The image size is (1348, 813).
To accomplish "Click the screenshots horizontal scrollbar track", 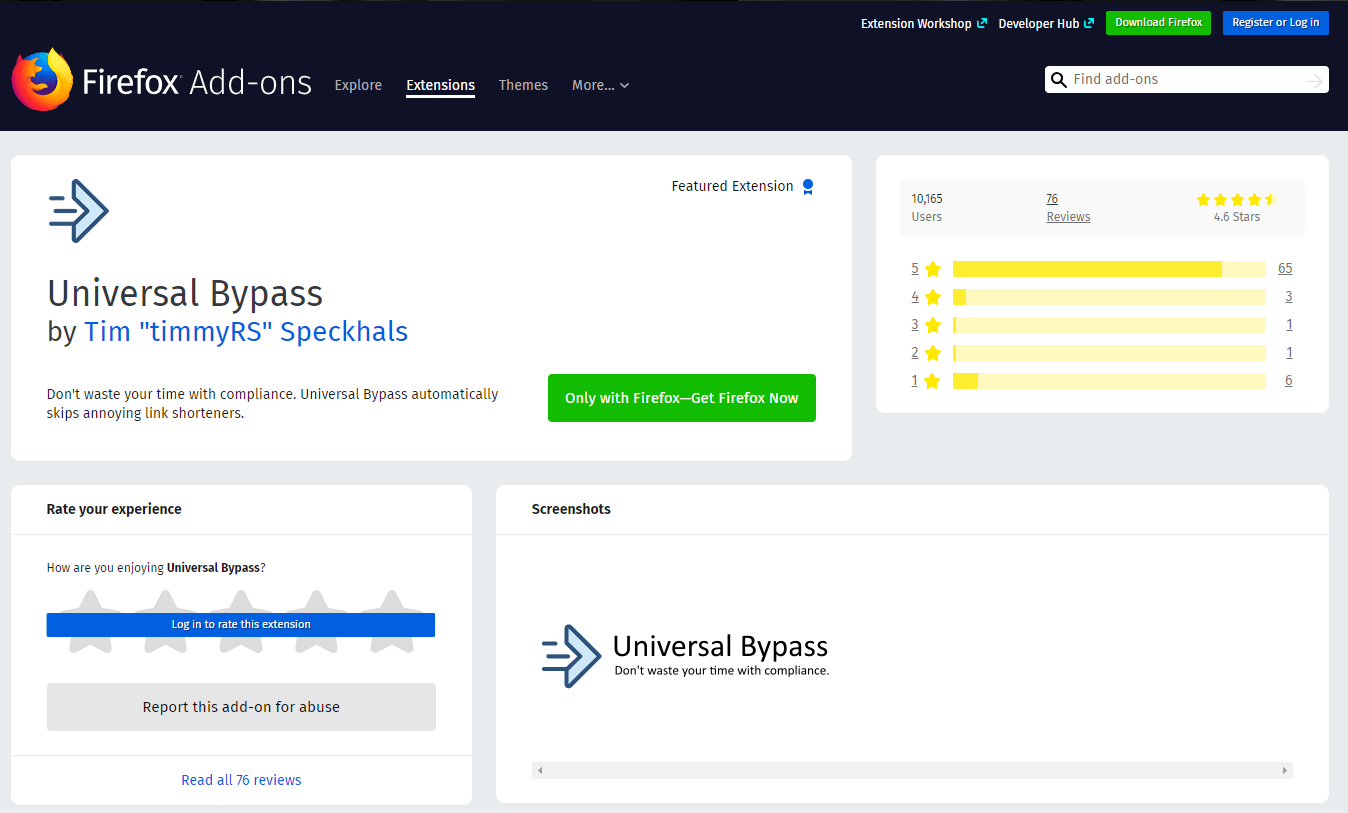I will (x=912, y=771).
